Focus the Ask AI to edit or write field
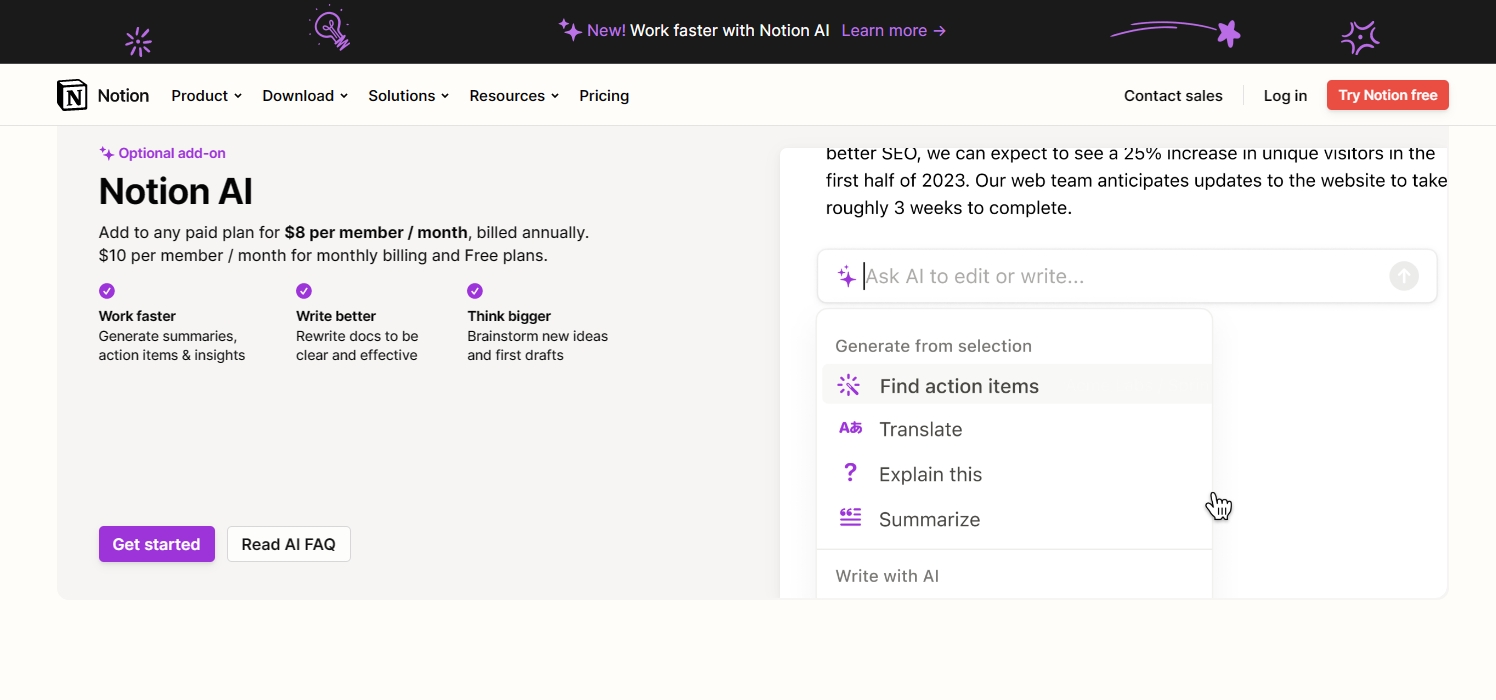This screenshot has height=700, width=1496. [x=1120, y=276]
